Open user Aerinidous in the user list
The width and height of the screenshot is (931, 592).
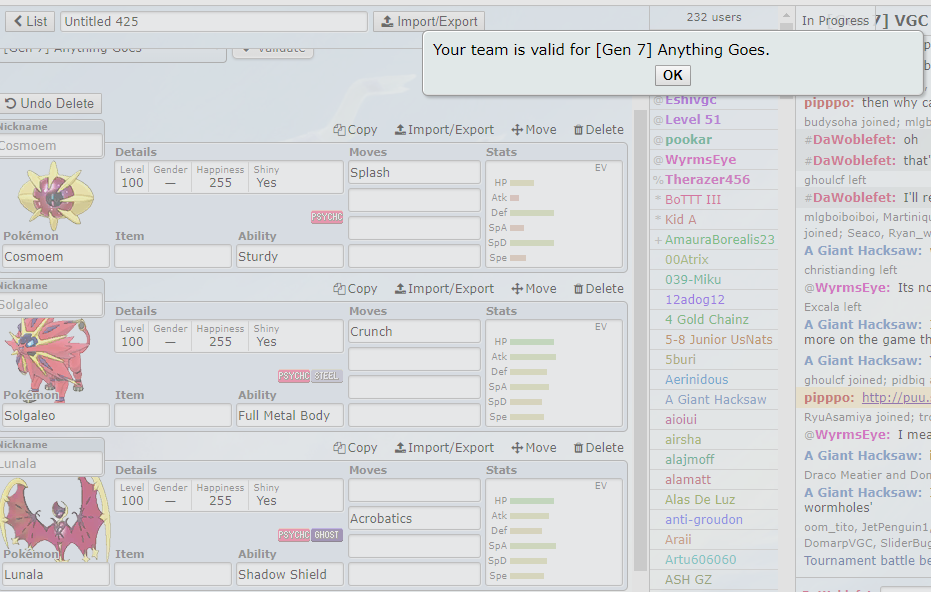click(x=696, y=379)
